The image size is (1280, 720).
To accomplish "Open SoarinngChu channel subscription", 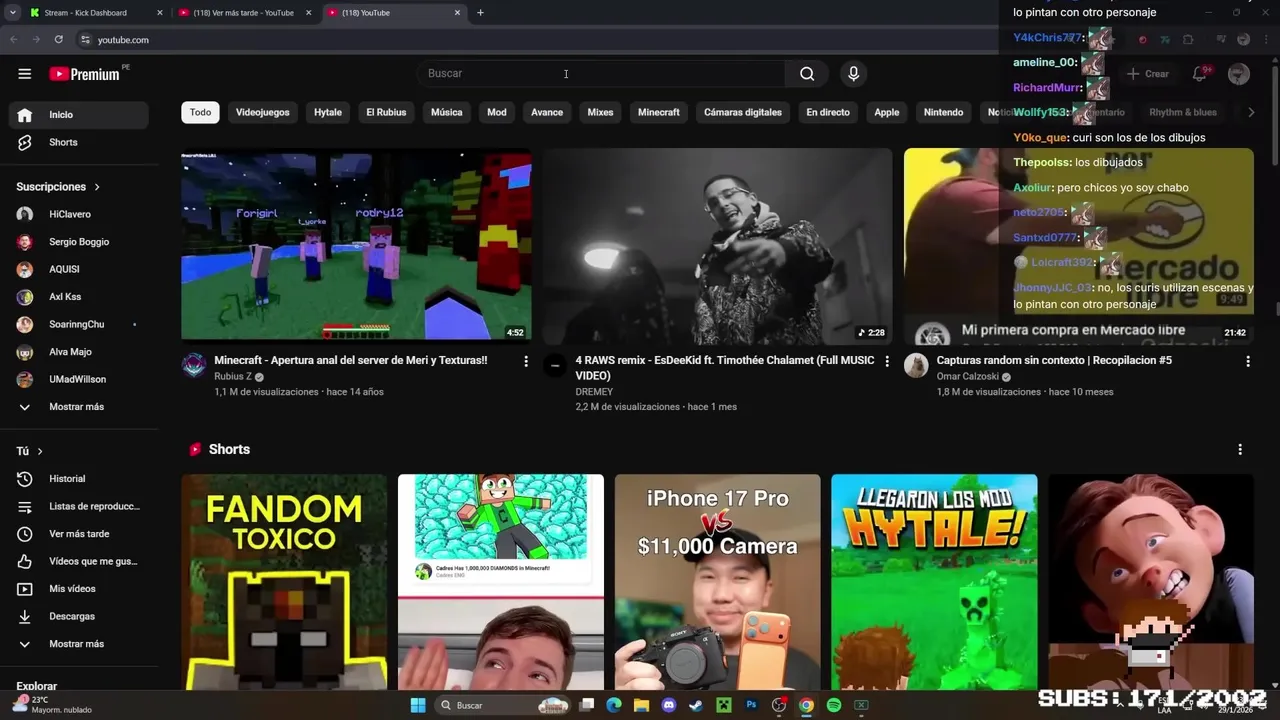I will (x=79, y=324).
